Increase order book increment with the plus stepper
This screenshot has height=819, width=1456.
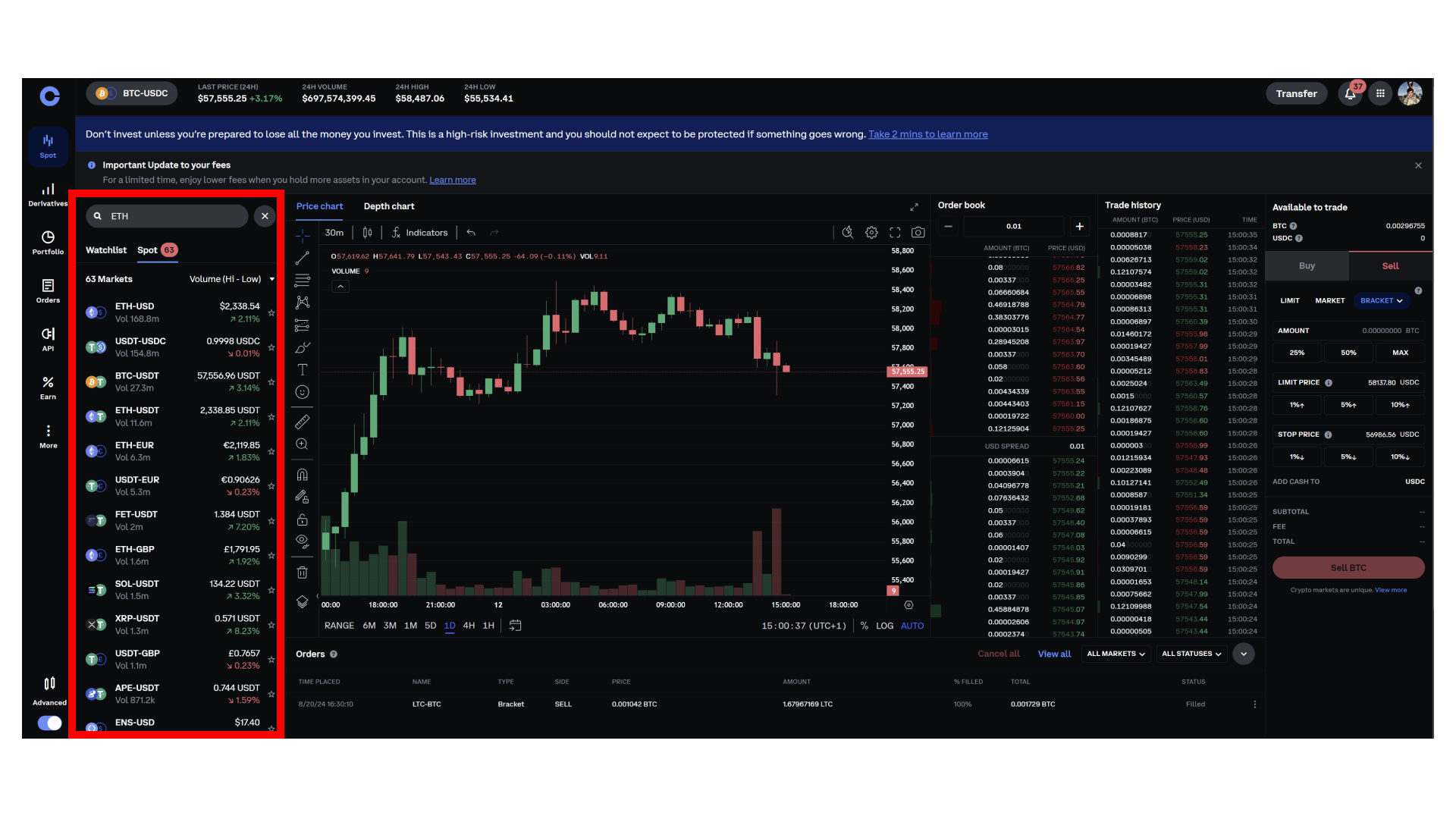[x=1080, y=225]
